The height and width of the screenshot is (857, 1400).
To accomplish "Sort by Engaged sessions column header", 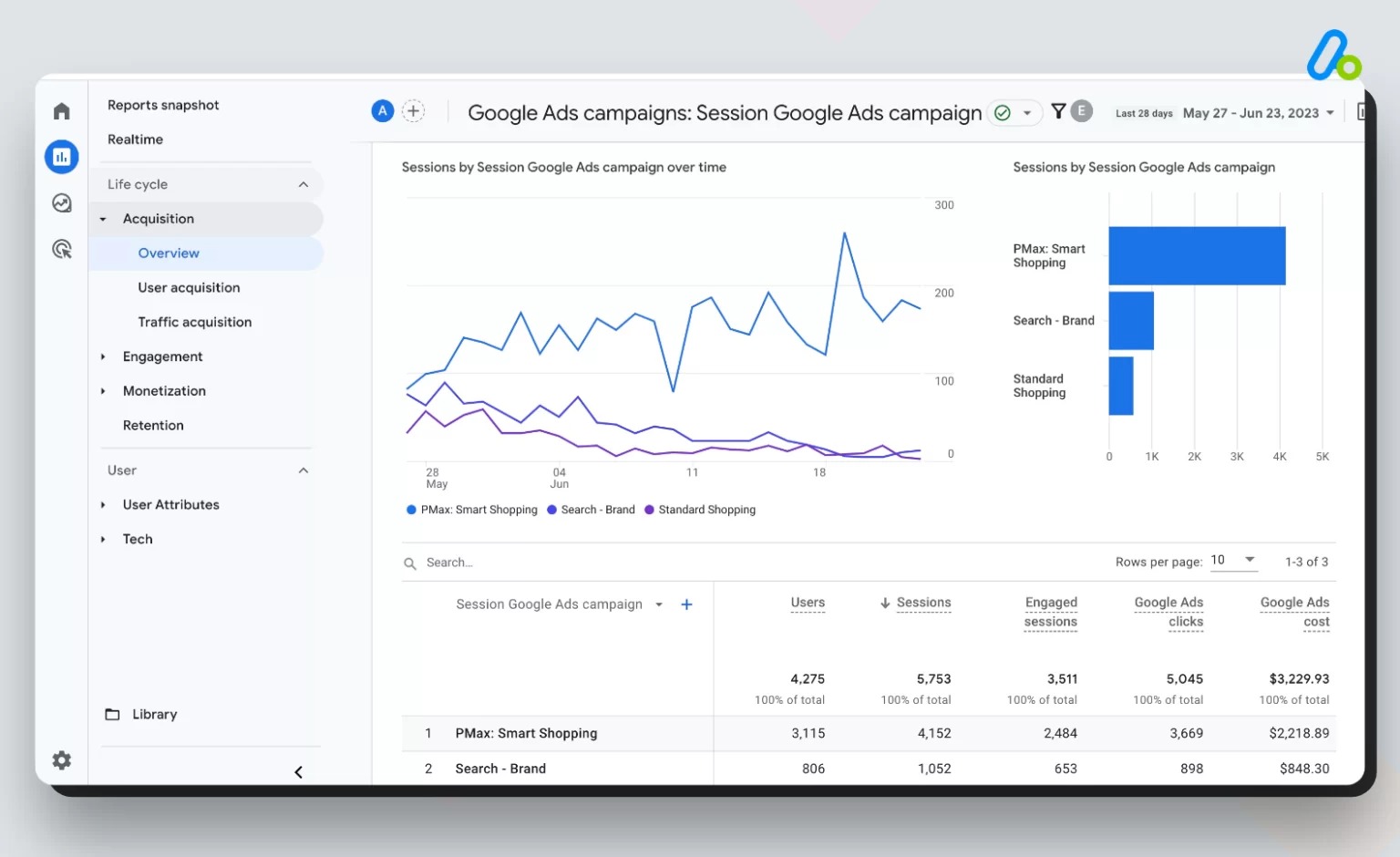I will pos(1051,613).
